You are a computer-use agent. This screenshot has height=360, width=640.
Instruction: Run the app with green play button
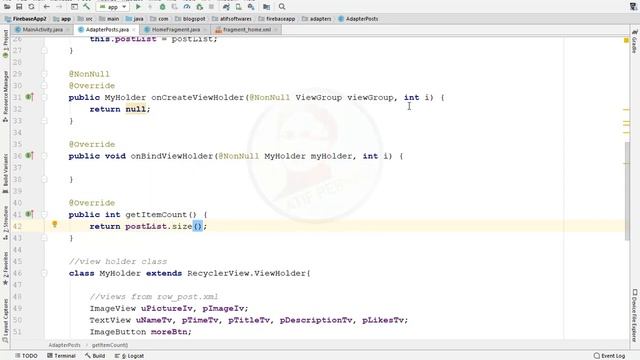(x=138, y=7)
